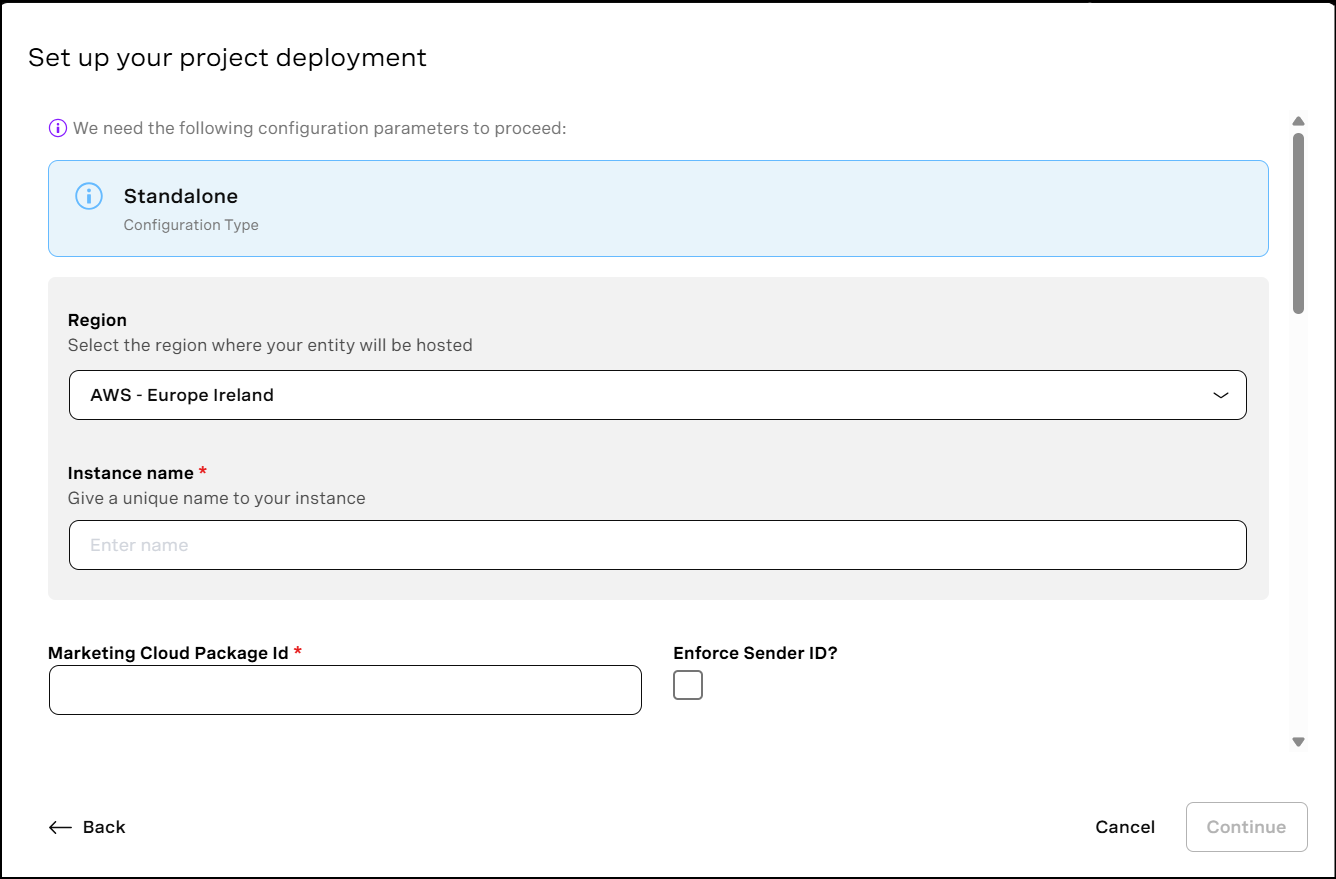Enable the Enforce Sender ID checkbox

(688, 685)
